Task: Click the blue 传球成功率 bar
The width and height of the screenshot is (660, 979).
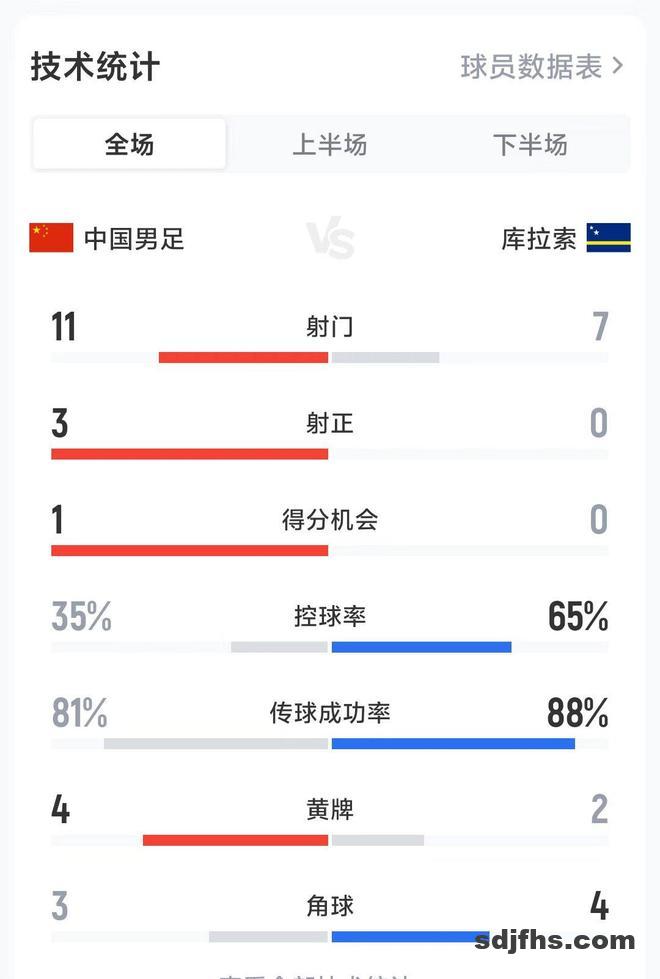Action: point(453,743)
